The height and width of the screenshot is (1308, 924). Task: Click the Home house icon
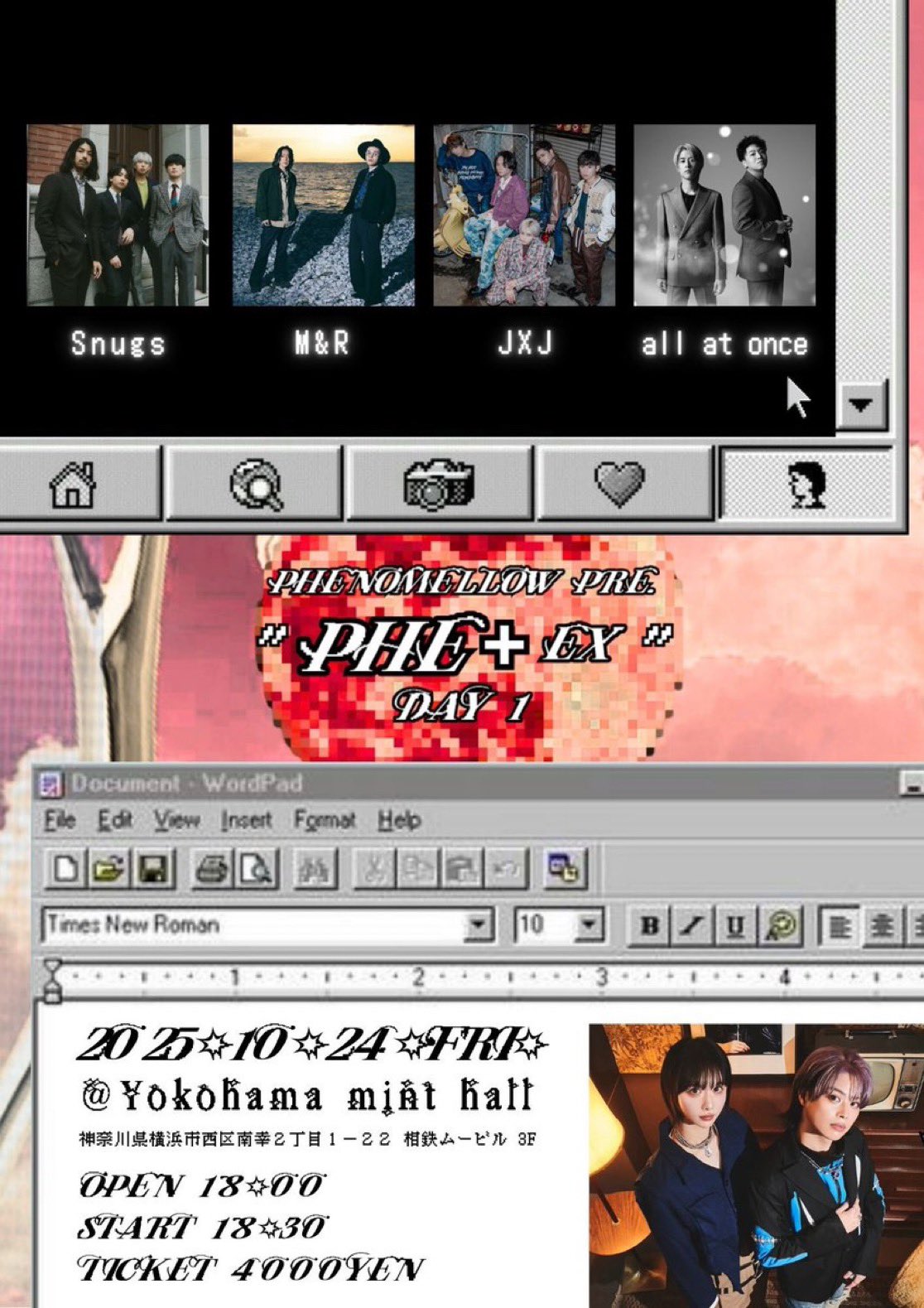point(74,485)
